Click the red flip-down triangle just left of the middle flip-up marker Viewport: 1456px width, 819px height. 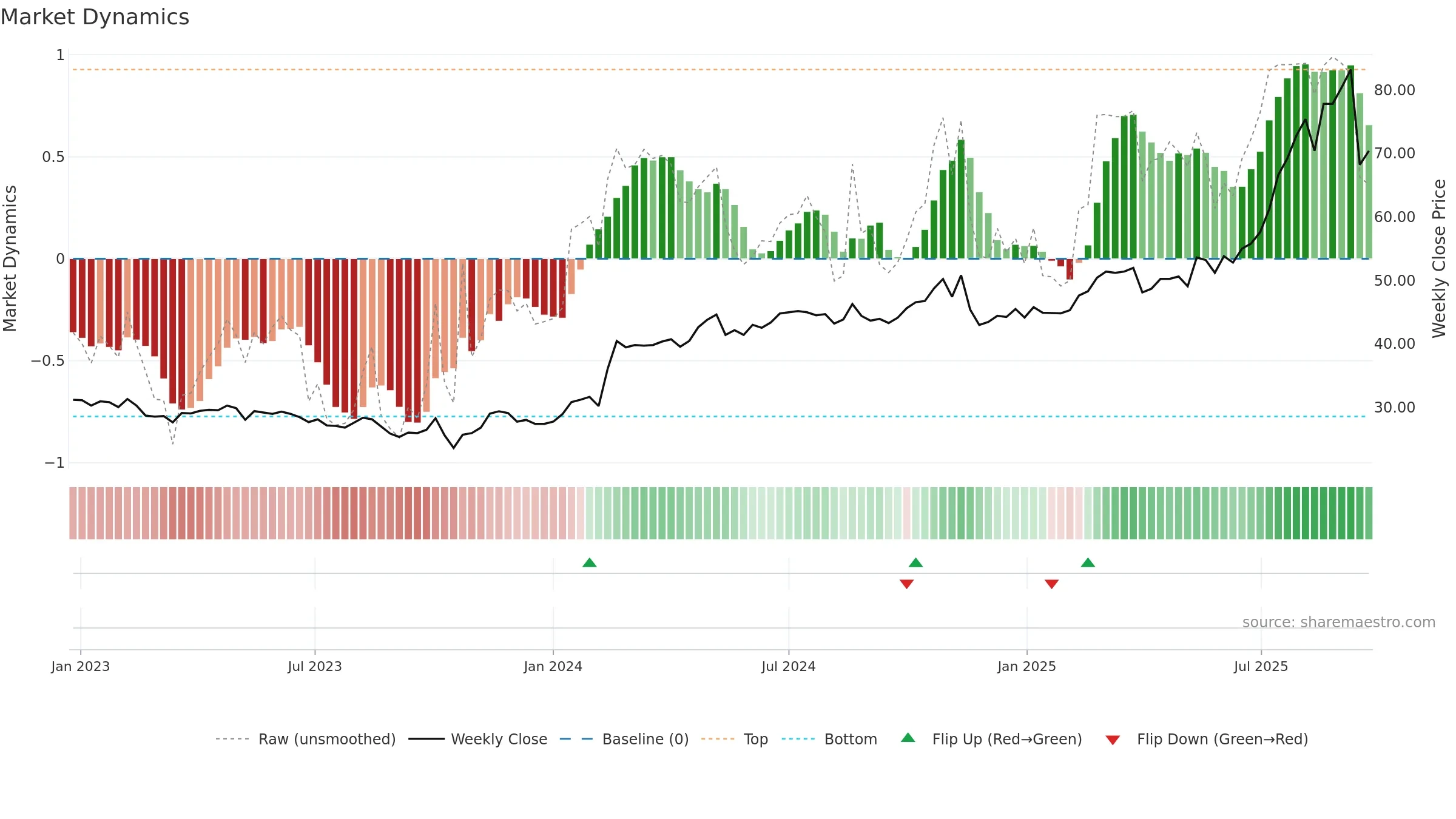pos(907,584)
